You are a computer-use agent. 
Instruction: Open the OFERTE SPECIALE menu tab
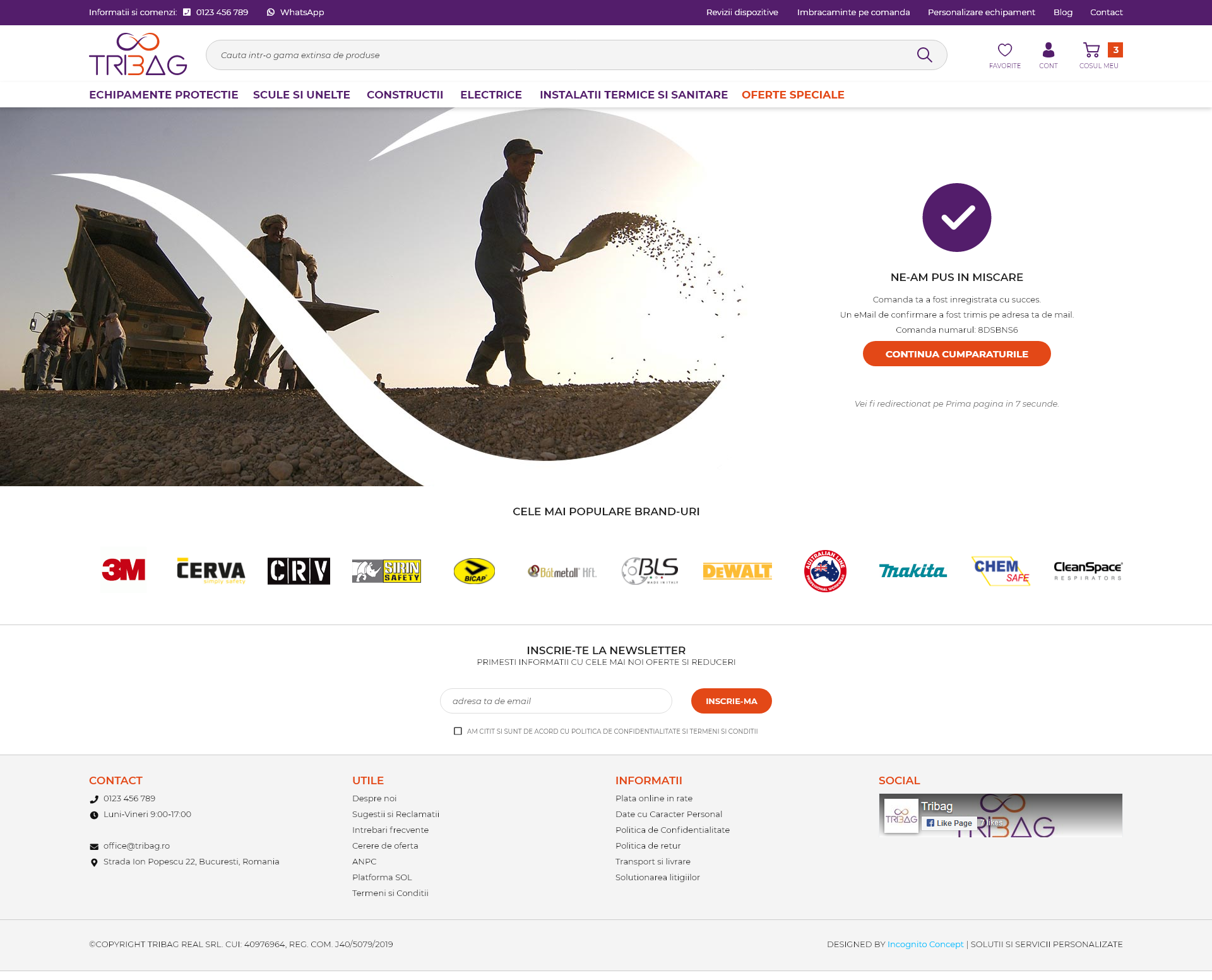[793, 95]
